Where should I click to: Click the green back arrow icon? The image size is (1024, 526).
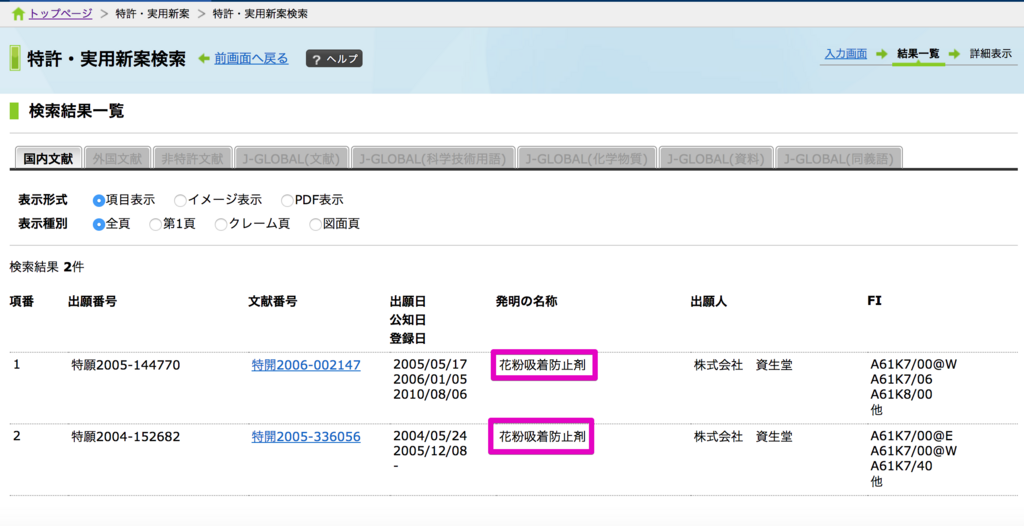coord(204,59)
